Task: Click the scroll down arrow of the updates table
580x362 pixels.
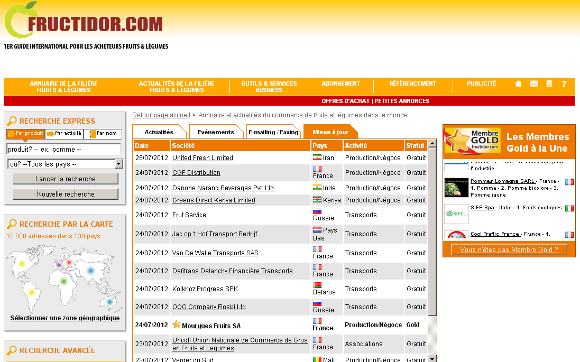Action: point(432,359)
